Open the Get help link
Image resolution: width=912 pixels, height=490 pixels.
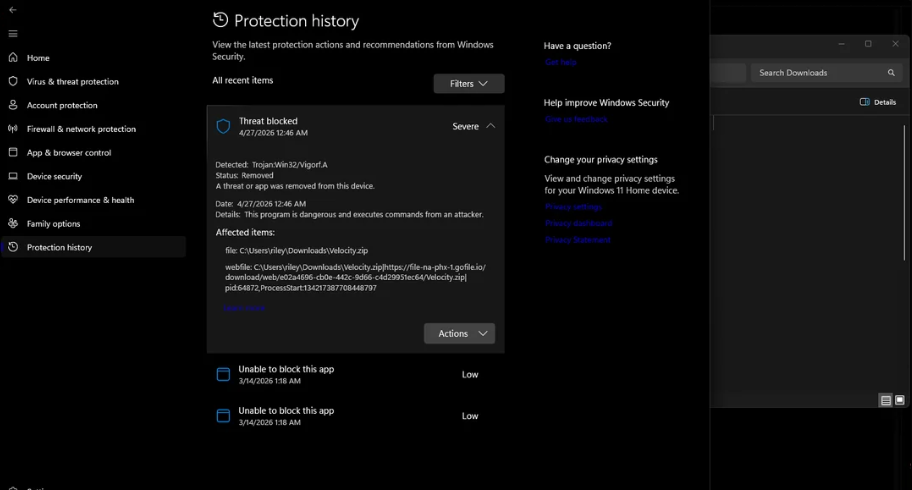(560, 62)
